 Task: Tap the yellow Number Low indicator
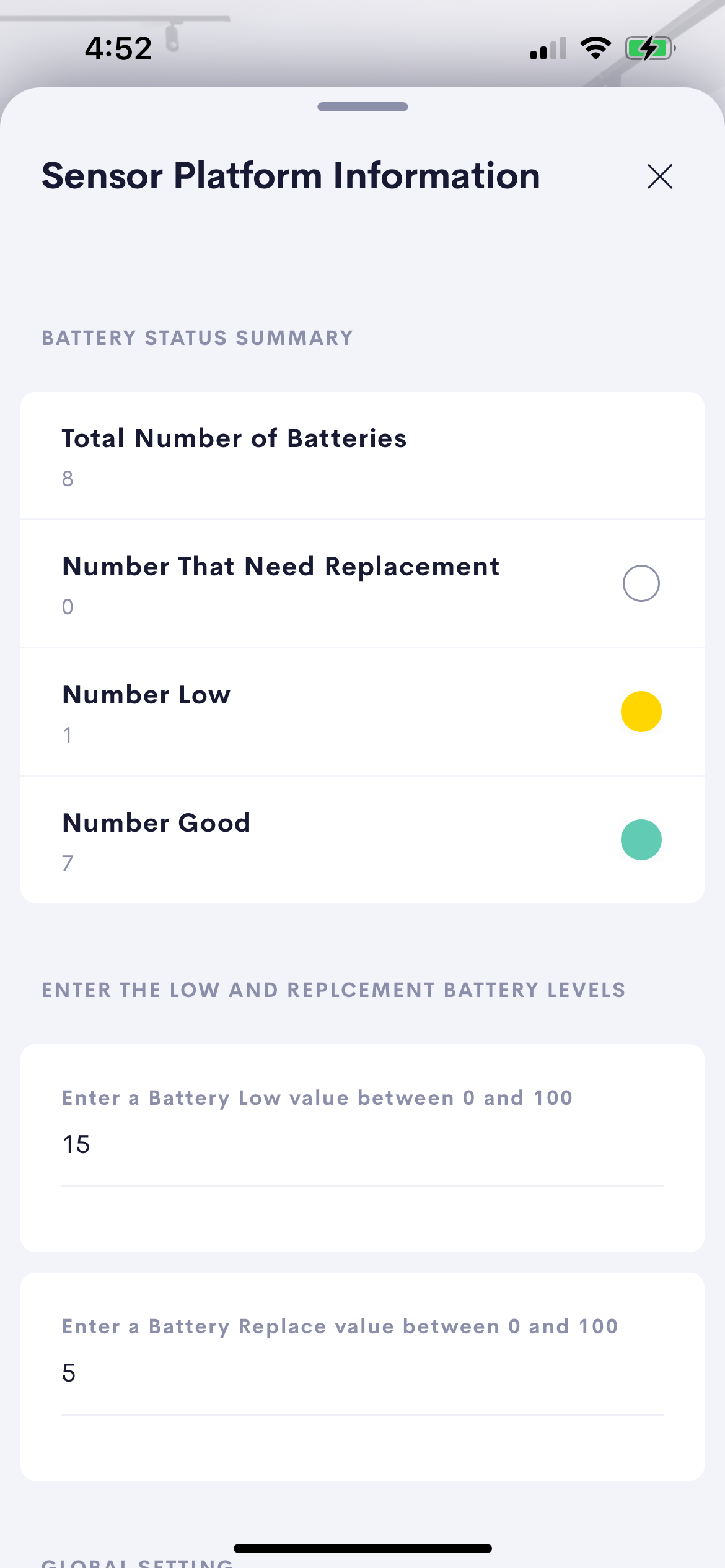click(641, 712)
